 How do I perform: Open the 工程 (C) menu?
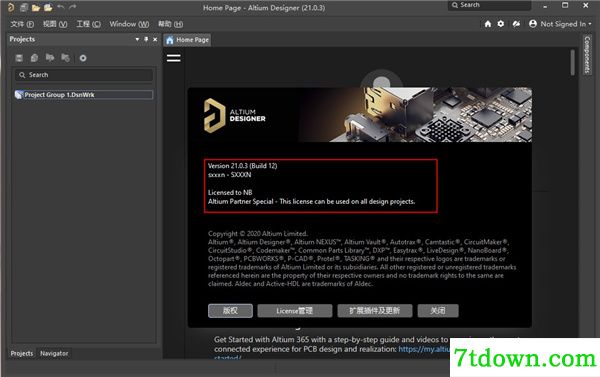click(88, 24)
